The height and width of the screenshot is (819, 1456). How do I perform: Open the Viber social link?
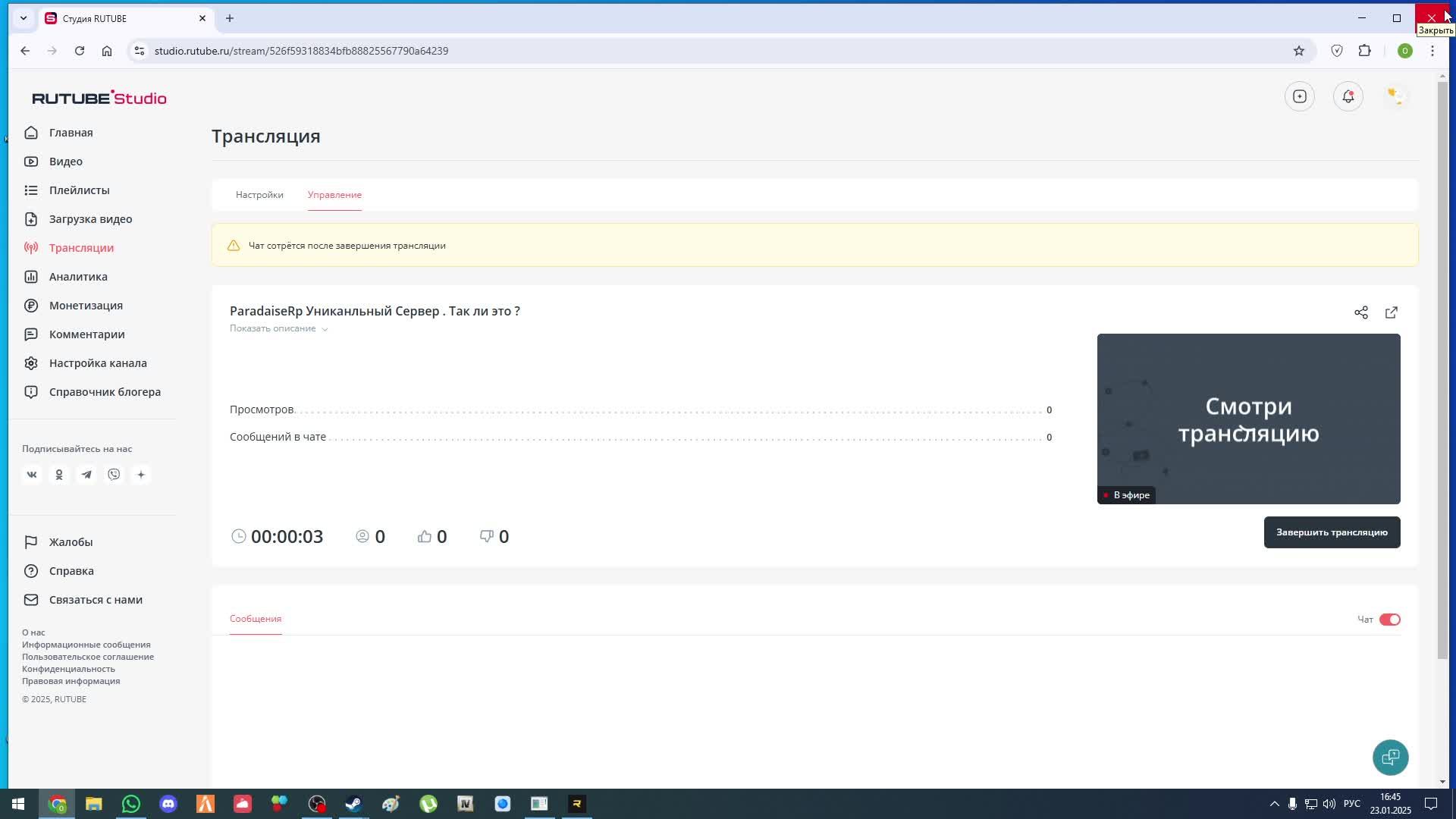pyautogui.click(x=114, y=475)
